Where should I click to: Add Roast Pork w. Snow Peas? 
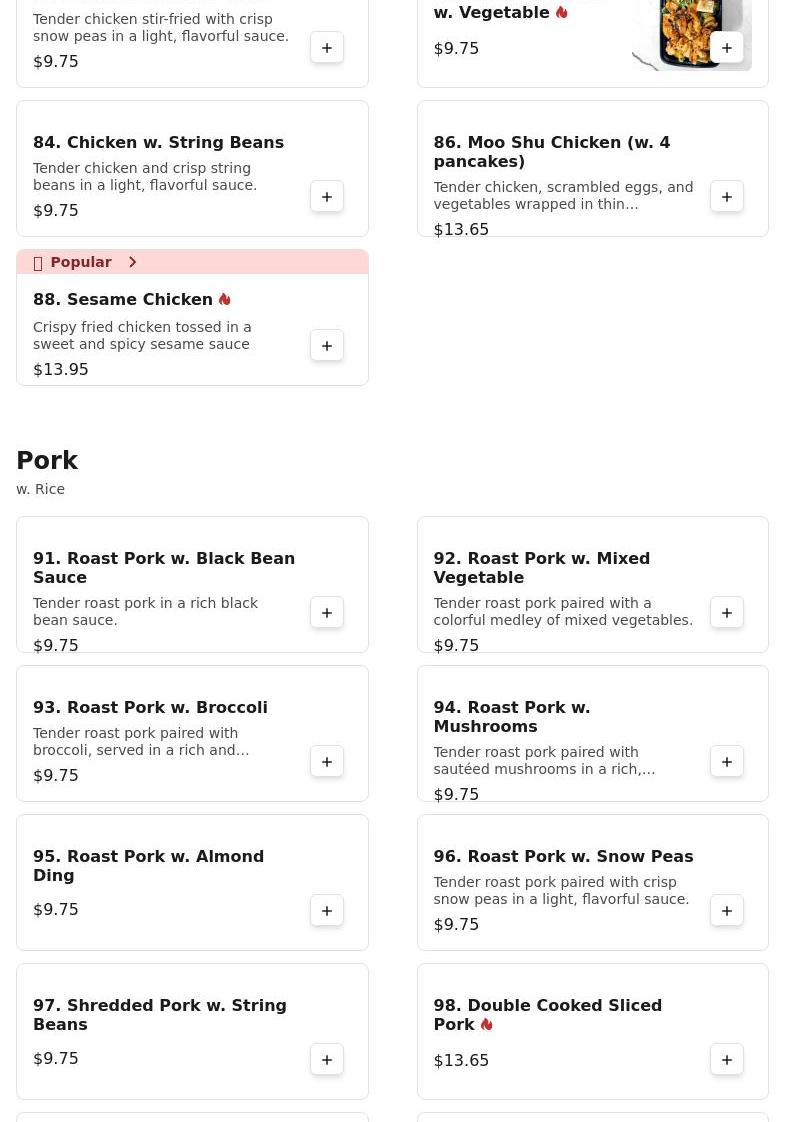coord(727,911)
